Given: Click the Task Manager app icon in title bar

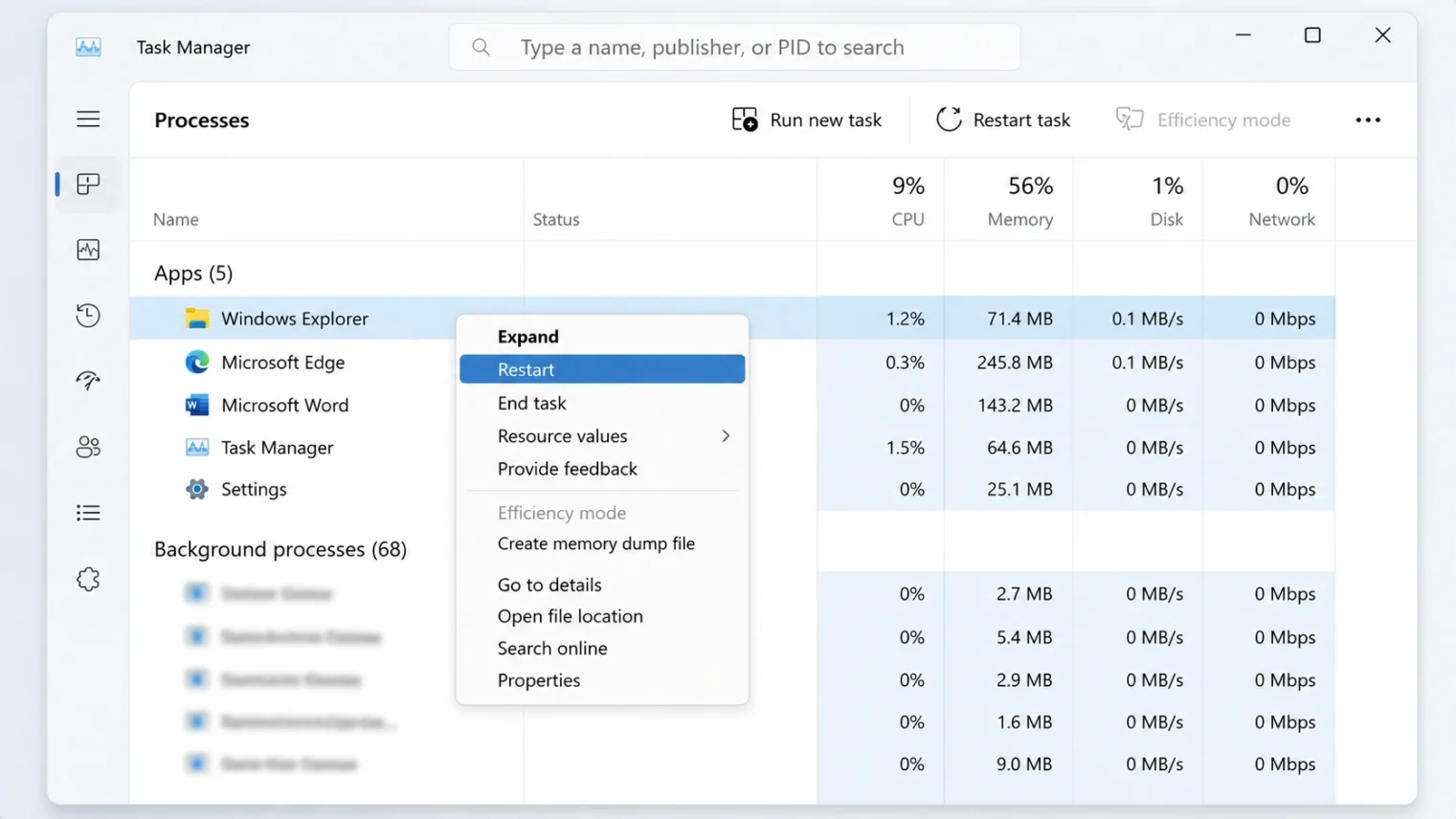Looking at the screenshot, I should [x=88, y=47].
